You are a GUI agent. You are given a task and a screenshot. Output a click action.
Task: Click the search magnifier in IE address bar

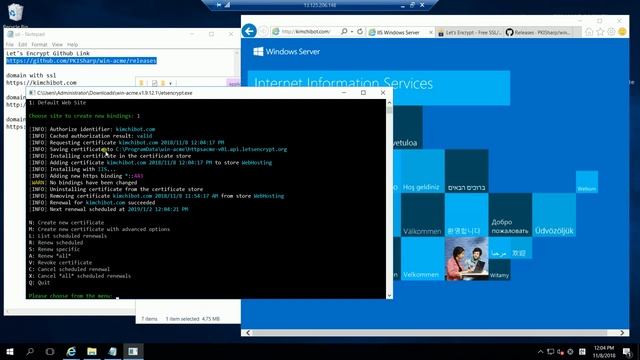[x=344, y=31]
